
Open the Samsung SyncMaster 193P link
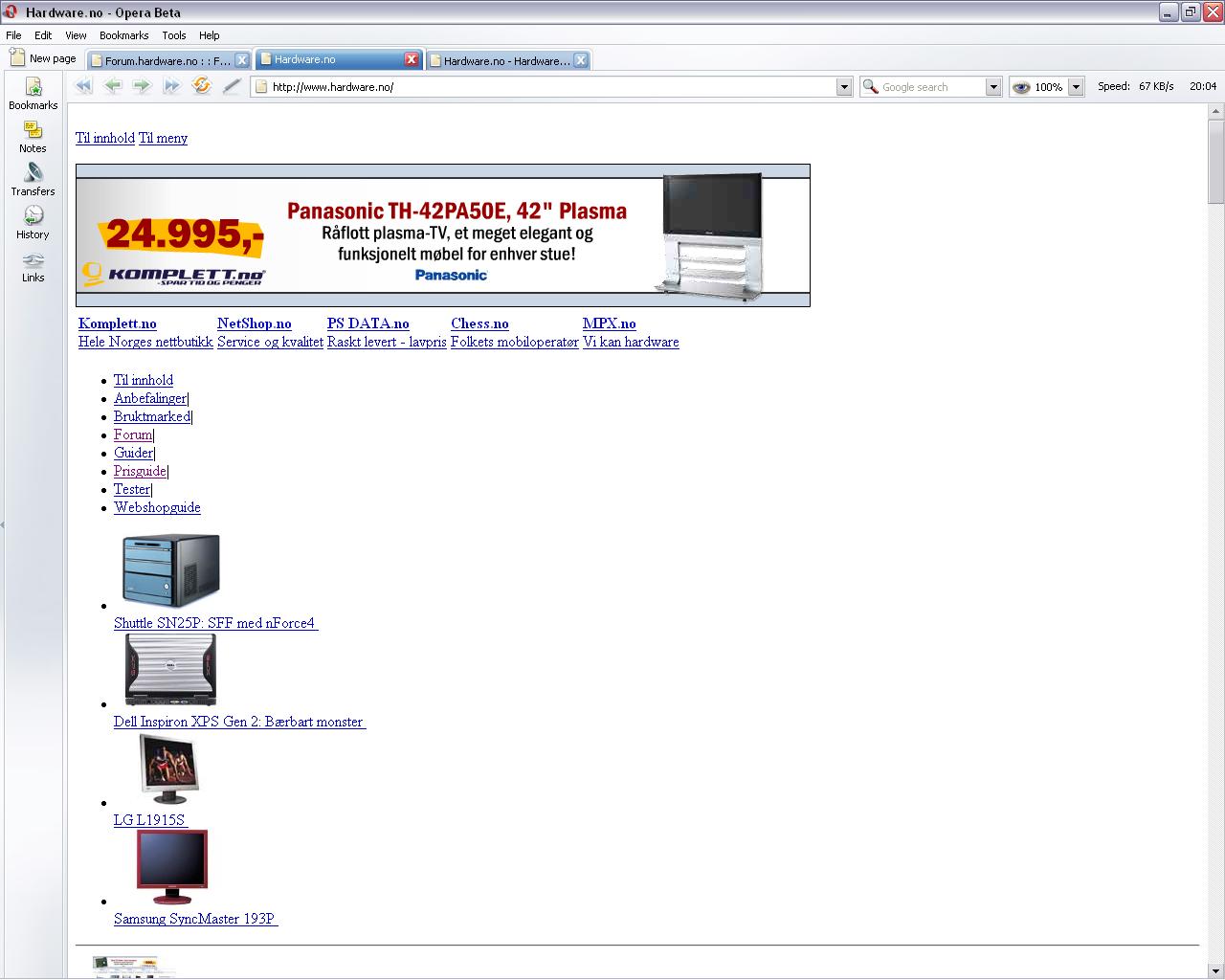[x=195, y=919]
